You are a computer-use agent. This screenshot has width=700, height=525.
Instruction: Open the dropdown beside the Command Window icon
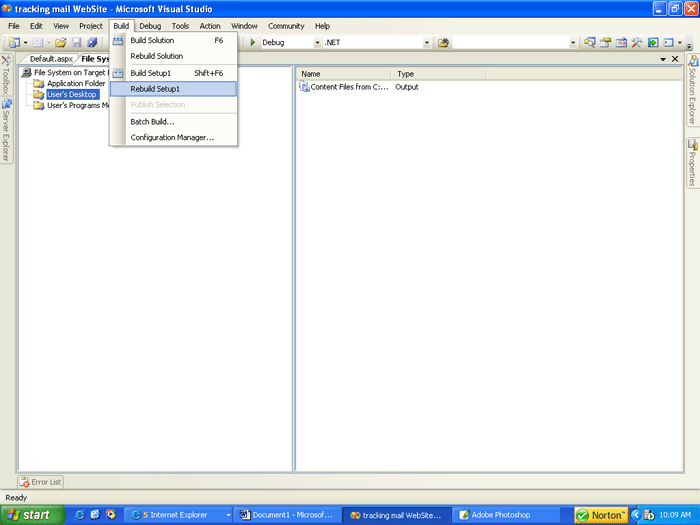pyautogui.click(x=679, y=43)
